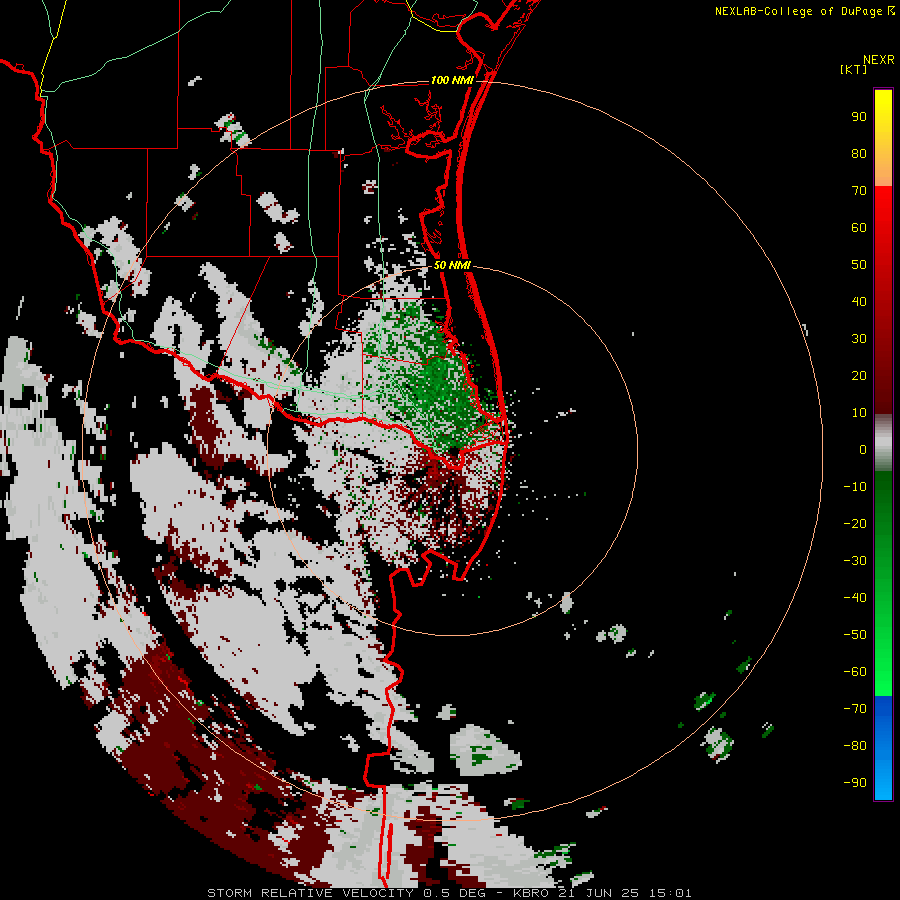
Task: Click the blue bottom segment of color bar
Action: click(883, 748)
